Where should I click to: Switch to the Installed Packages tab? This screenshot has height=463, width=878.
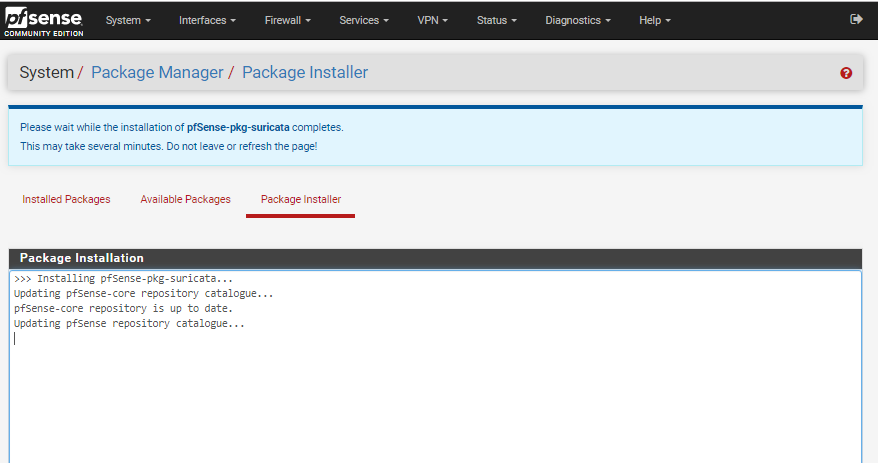(66, 199)
